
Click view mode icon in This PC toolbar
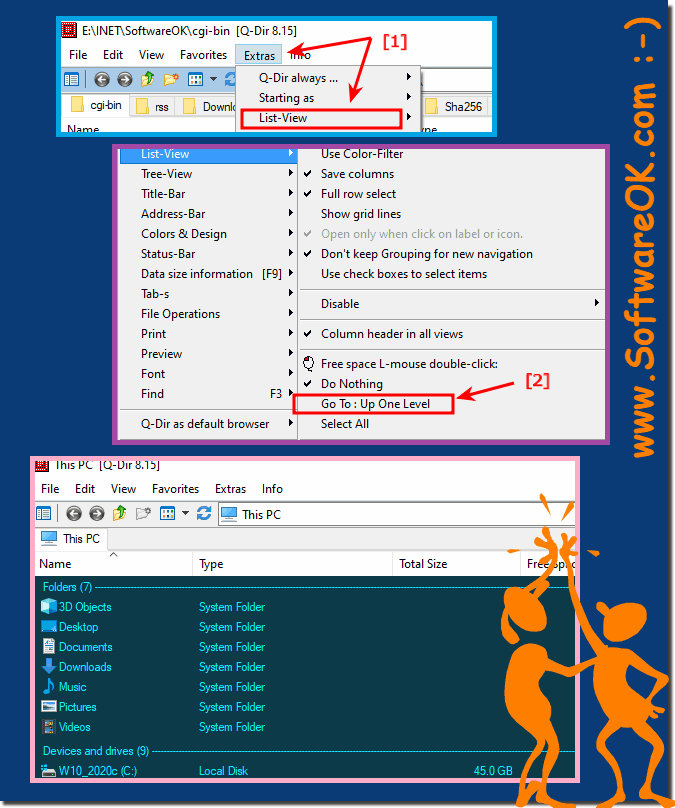(167, 513)
